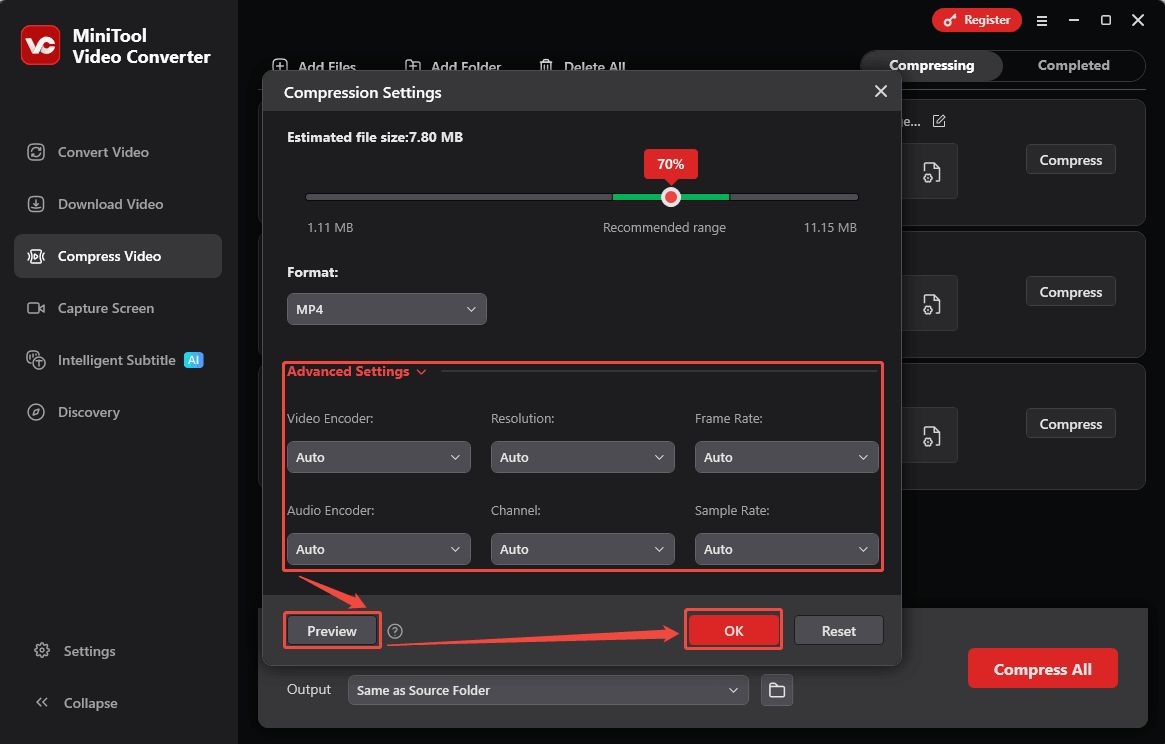Screen dimensions: 1165x744
Task: Open the Resolution dropdown
Action: 582,457
